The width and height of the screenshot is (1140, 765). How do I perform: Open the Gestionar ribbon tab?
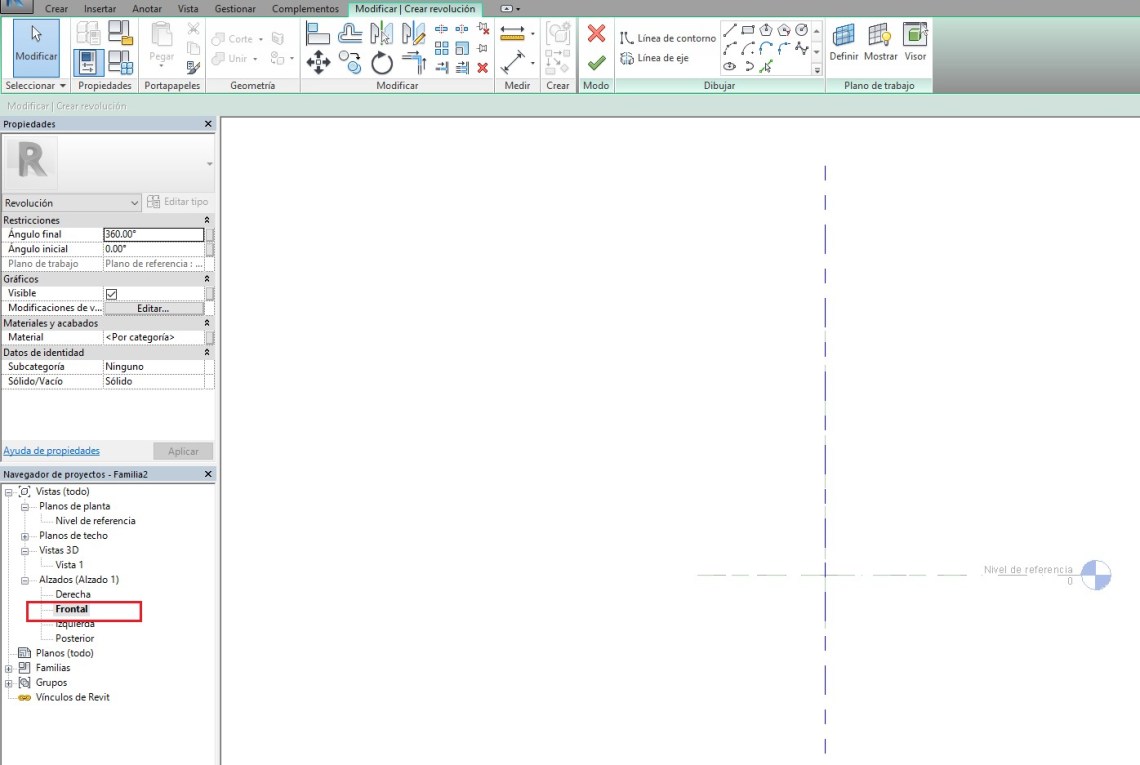click(x=235, y=9)
